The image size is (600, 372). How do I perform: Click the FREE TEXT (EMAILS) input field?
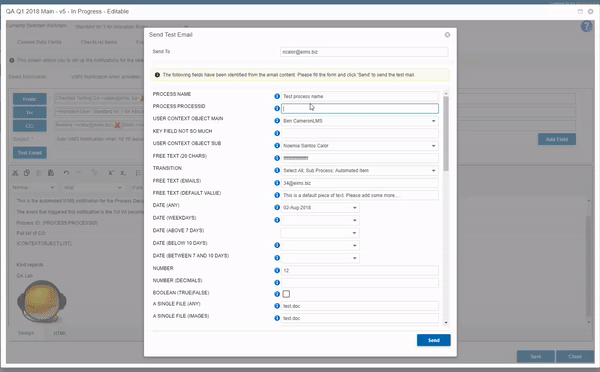[x=360, y=183]
